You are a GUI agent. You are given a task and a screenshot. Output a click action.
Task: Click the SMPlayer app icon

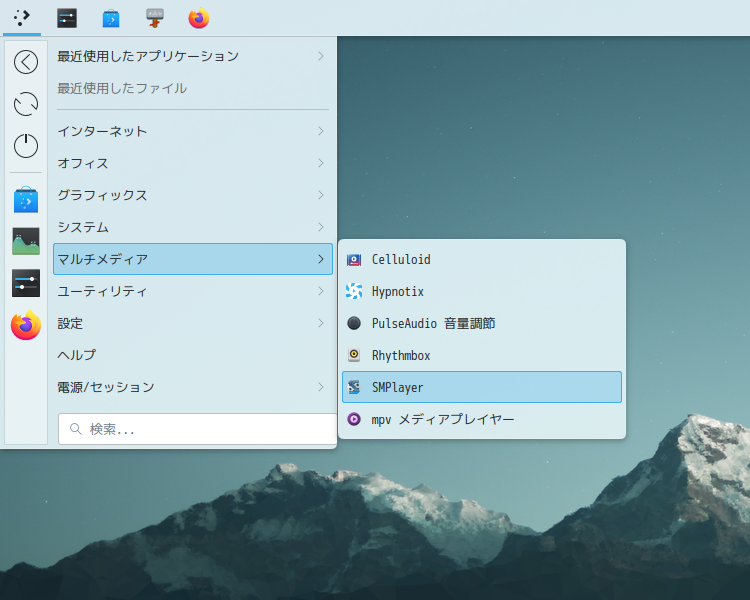coord(354,387)
